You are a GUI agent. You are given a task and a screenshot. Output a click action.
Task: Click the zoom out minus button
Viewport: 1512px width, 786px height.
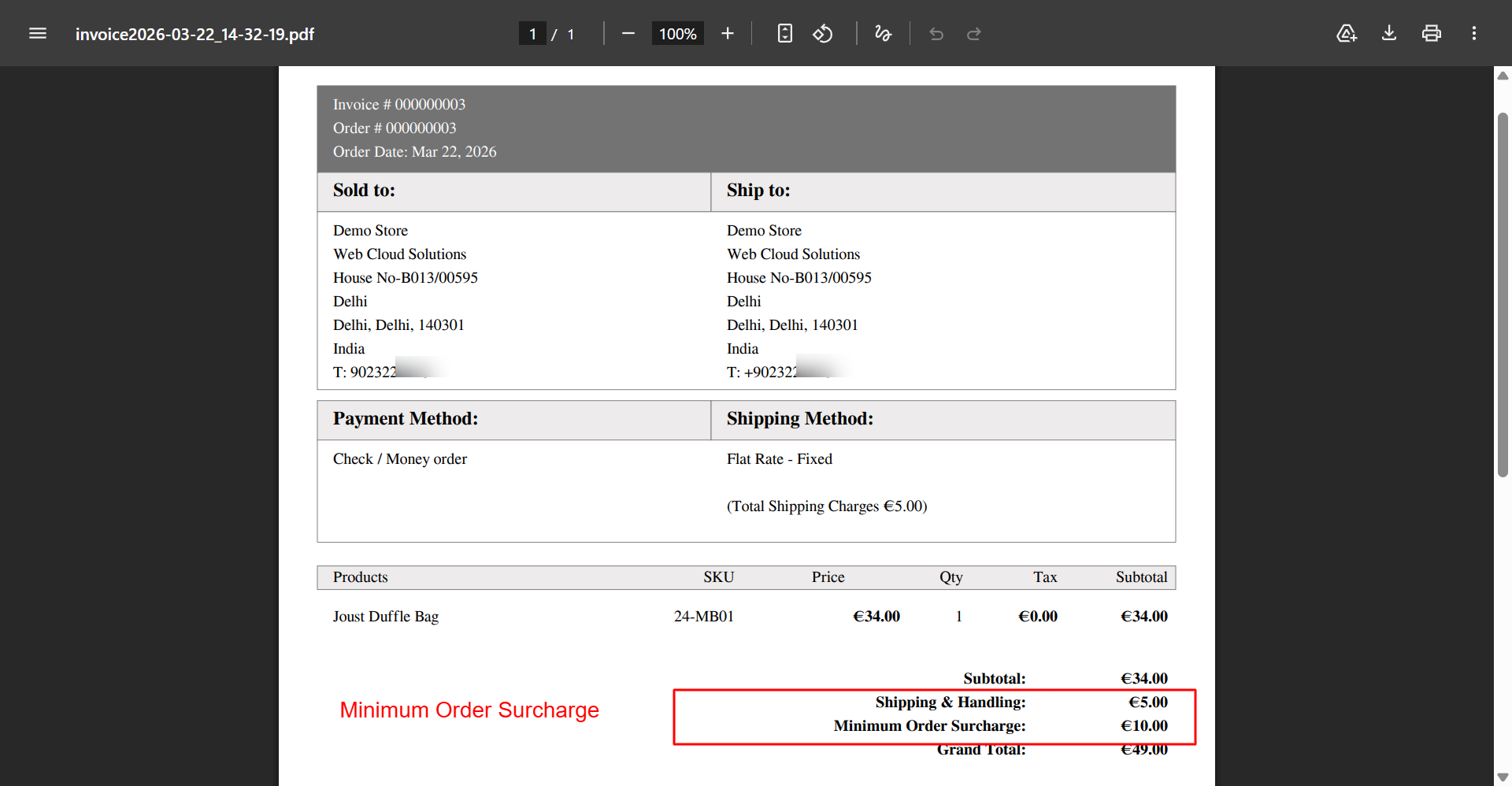tap(628, 33)
